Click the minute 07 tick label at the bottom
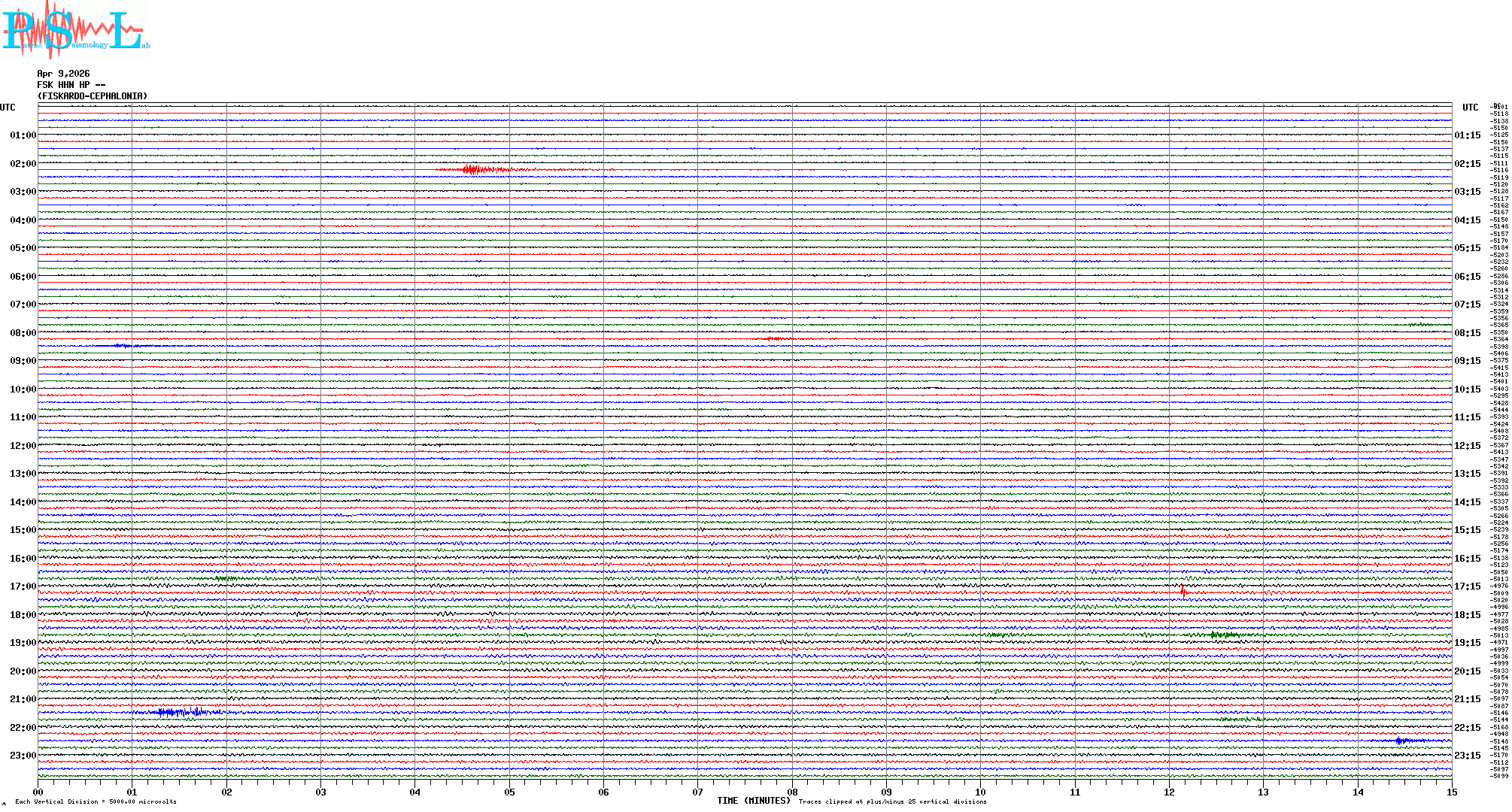 pos(697,792)
